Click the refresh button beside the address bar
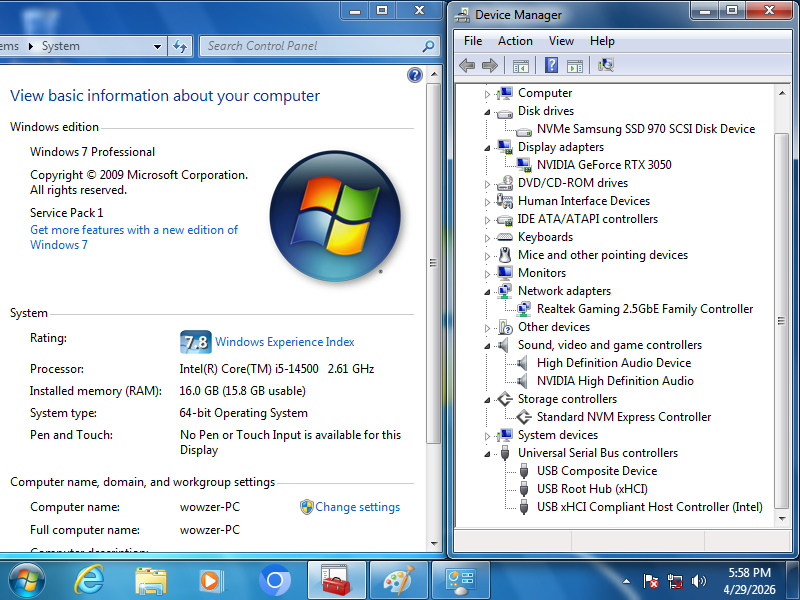This screenshot has height=600, width=800. pos(180,46)
